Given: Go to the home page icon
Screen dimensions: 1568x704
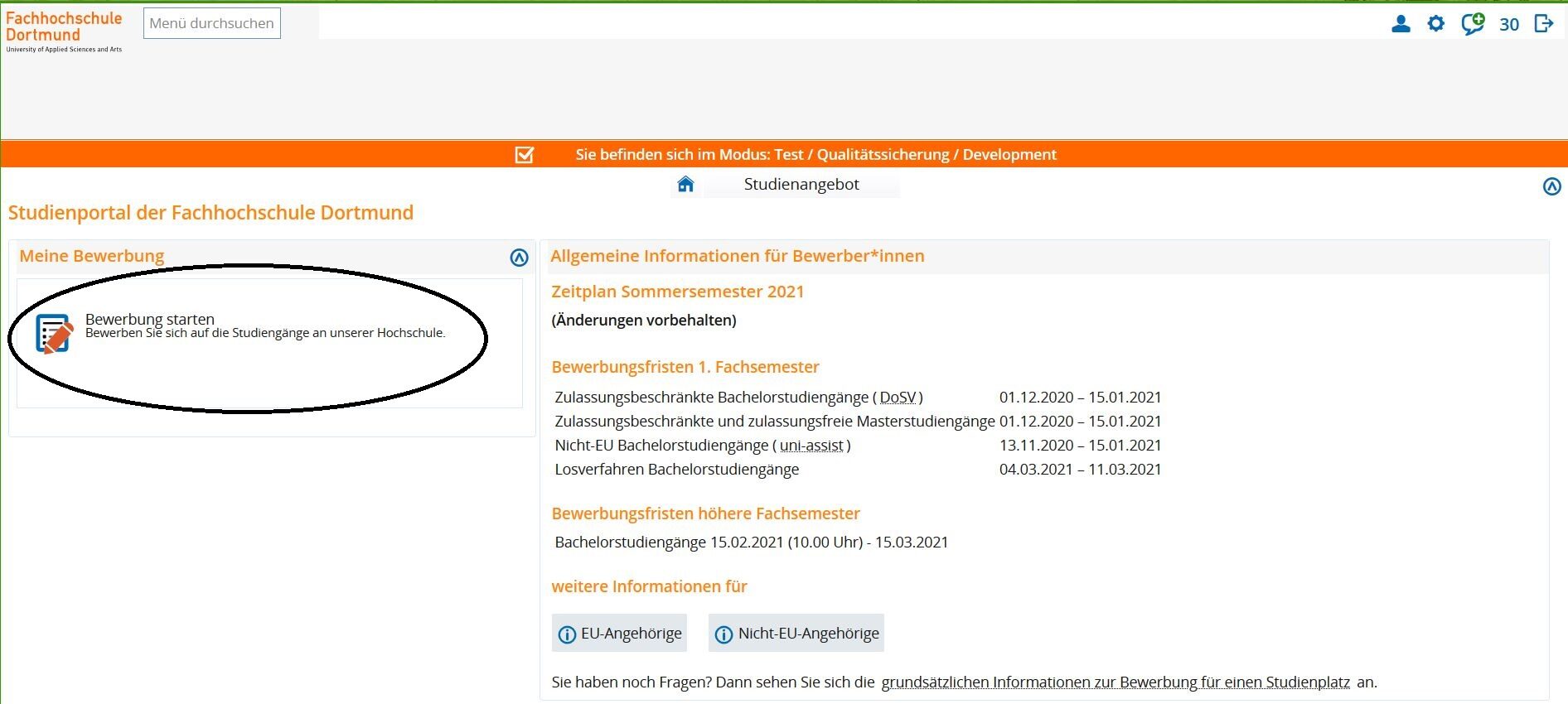Looking at the screenshot, I should click(685, 184).
